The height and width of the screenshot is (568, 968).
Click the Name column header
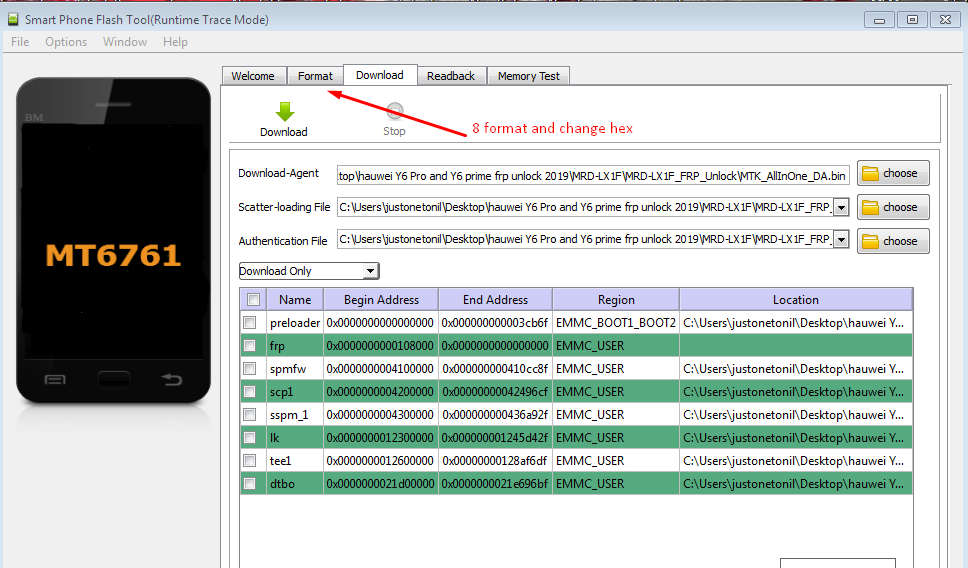coord(295,300)
